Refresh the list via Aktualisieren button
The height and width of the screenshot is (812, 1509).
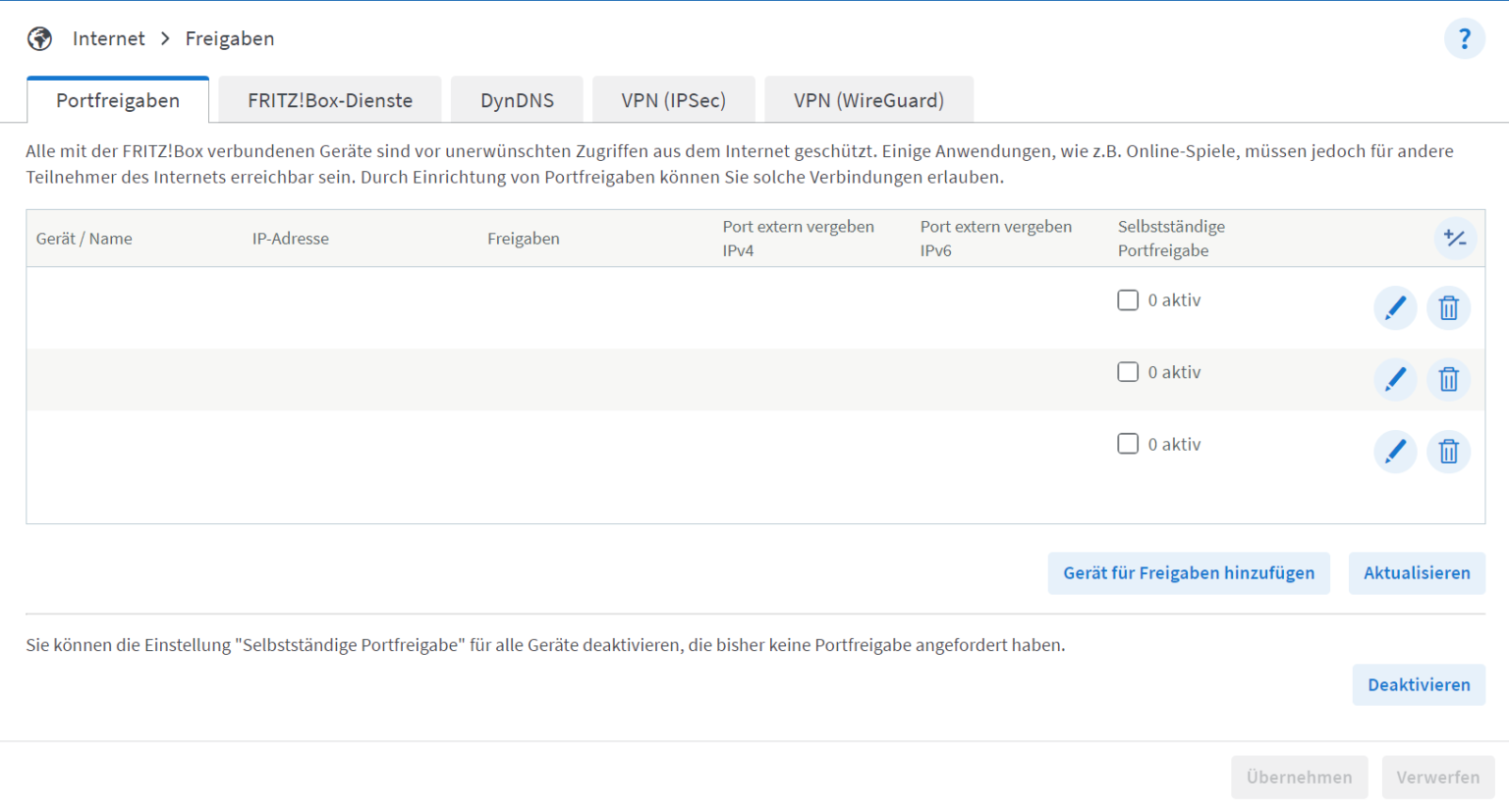(1417, 573)
